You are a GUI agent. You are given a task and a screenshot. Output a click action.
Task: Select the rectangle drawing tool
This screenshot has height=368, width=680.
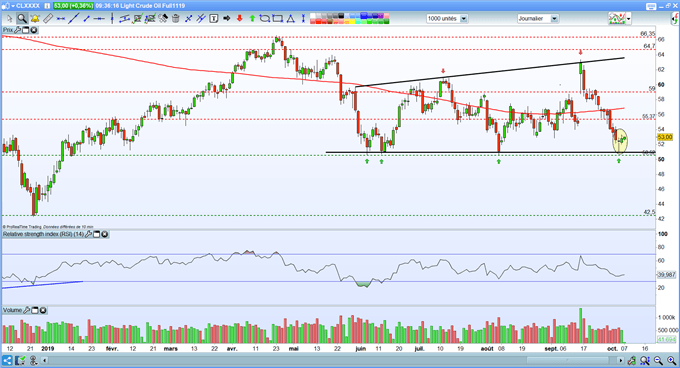278,19
